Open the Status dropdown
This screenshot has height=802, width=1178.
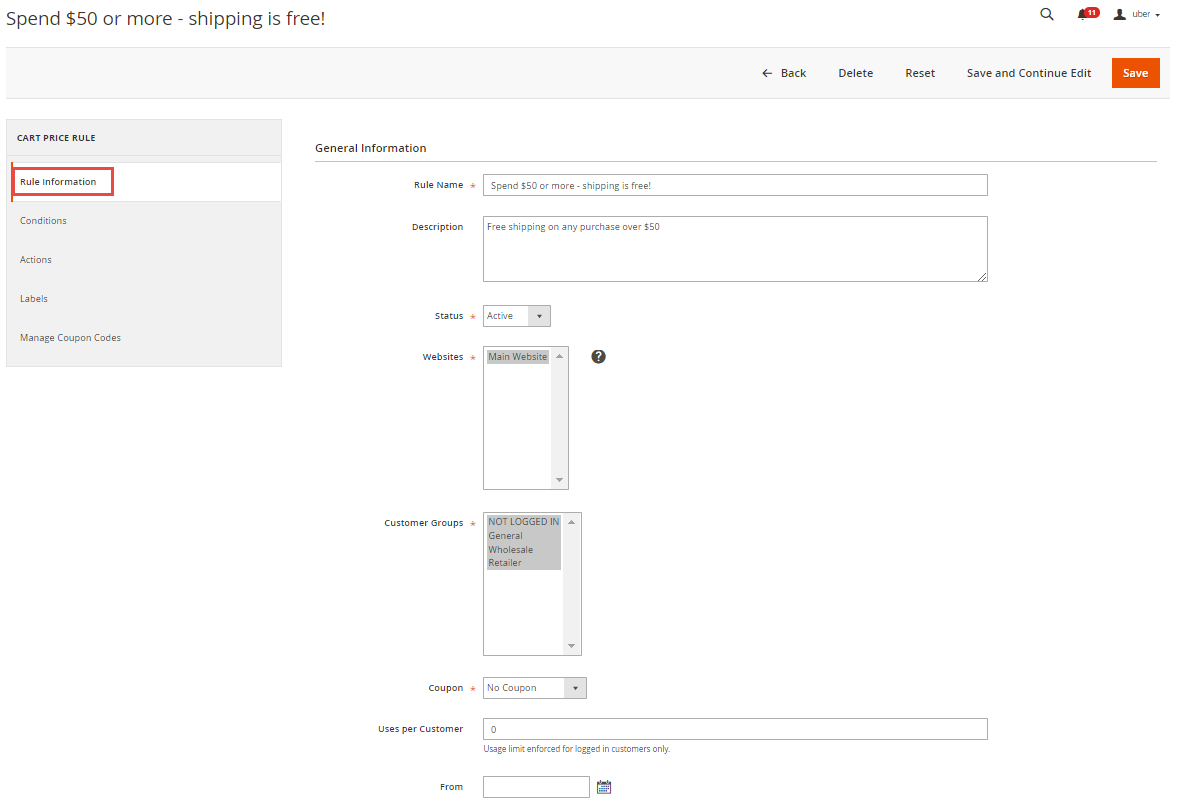(x=516, y=316)
